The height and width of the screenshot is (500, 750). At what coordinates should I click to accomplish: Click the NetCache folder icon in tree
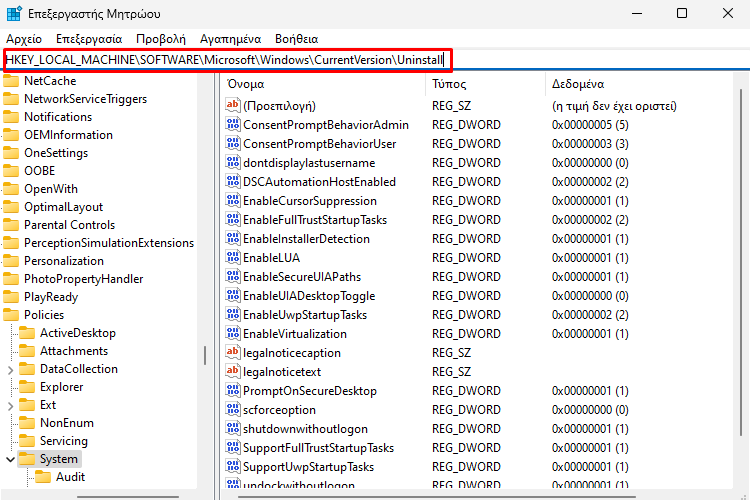(11, 81)
